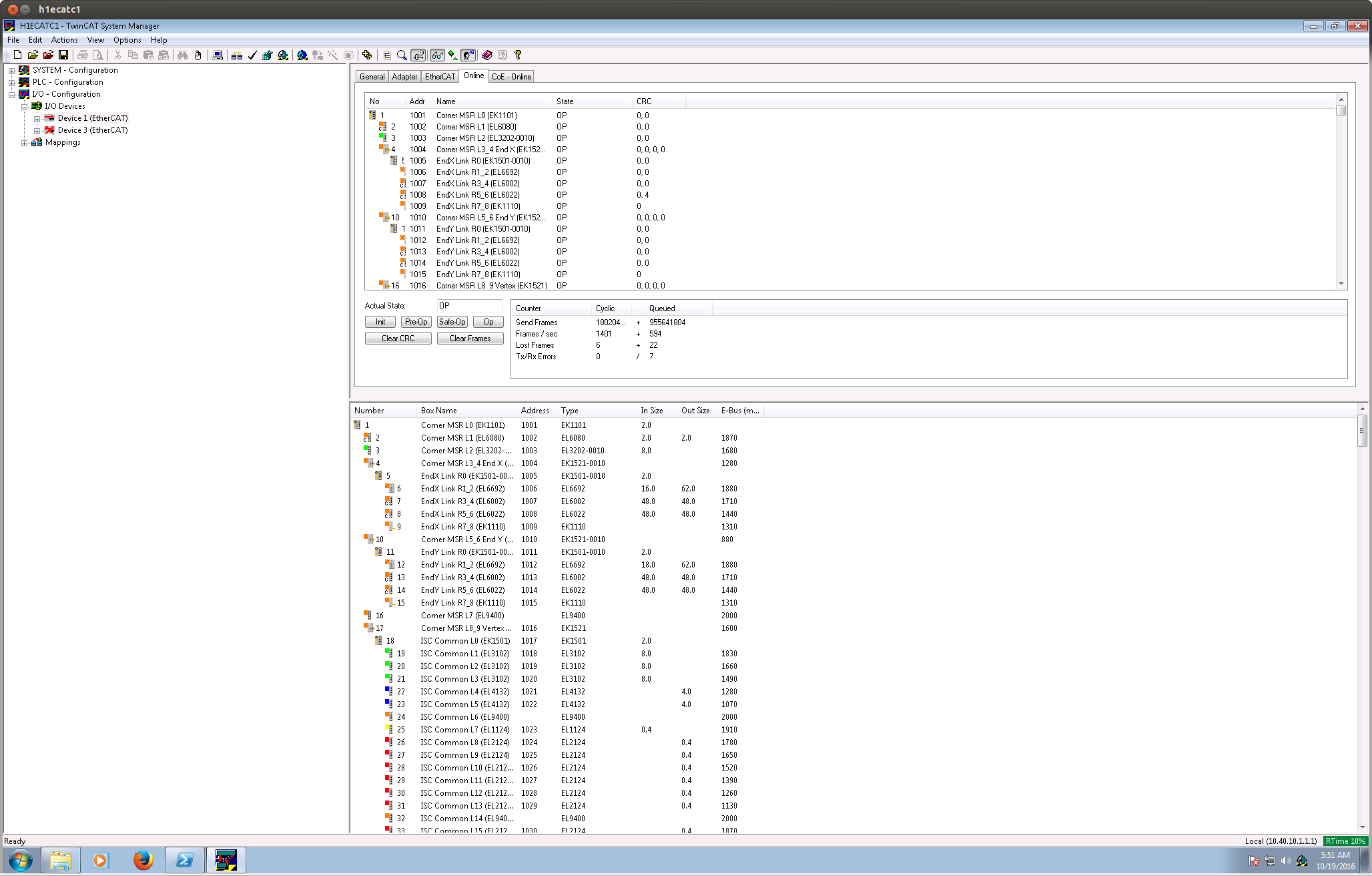Expand Device 1 (EtherCAT) node
This screenshot has height=876, width=1372.
coord(37,118)
